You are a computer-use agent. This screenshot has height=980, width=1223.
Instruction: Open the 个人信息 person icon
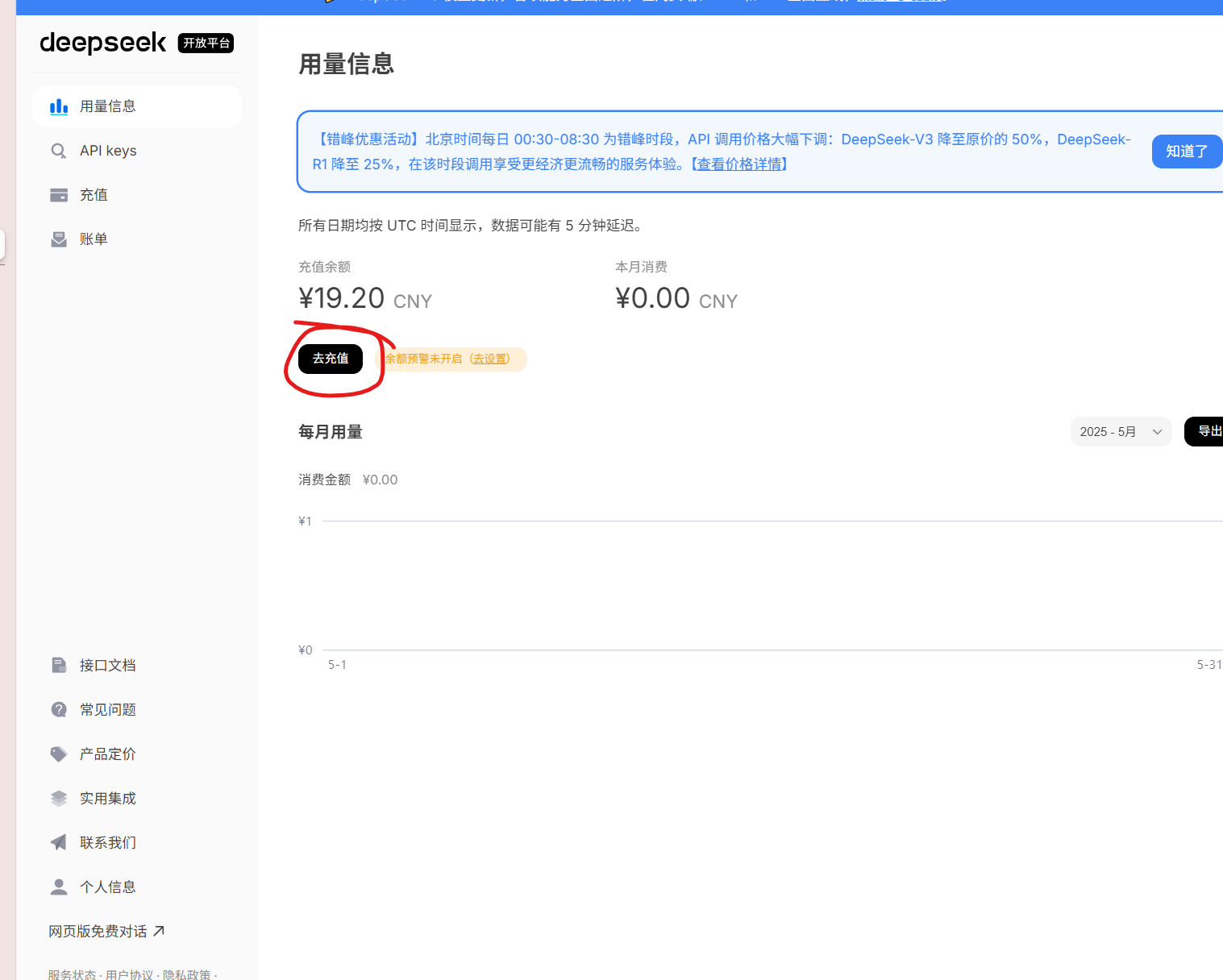[59, 887]
